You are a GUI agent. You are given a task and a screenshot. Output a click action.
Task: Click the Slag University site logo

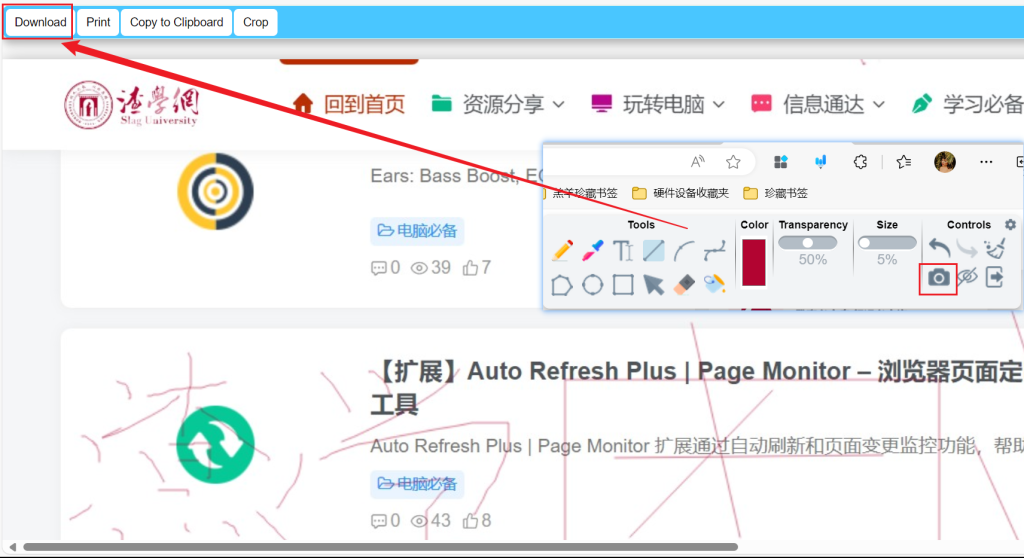[x=131, y=105]
